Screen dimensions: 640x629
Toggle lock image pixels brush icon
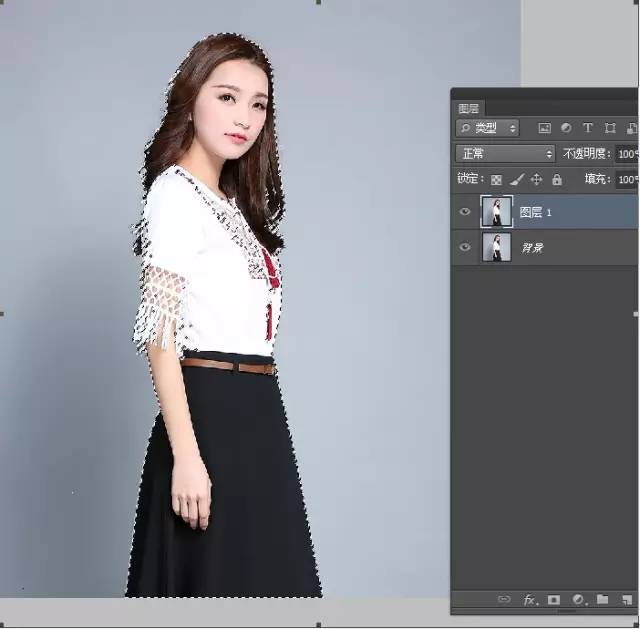click(x=516, y=180)
